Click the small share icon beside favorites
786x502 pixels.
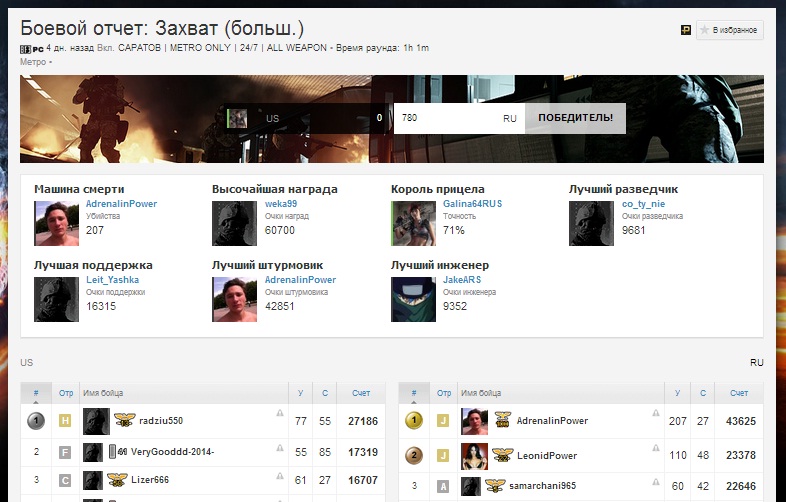(x=686, y=31)
